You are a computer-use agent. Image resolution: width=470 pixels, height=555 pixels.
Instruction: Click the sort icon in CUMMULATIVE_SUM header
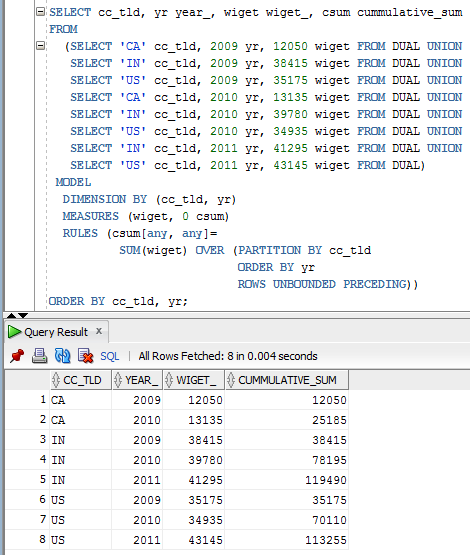pos(231,380)
